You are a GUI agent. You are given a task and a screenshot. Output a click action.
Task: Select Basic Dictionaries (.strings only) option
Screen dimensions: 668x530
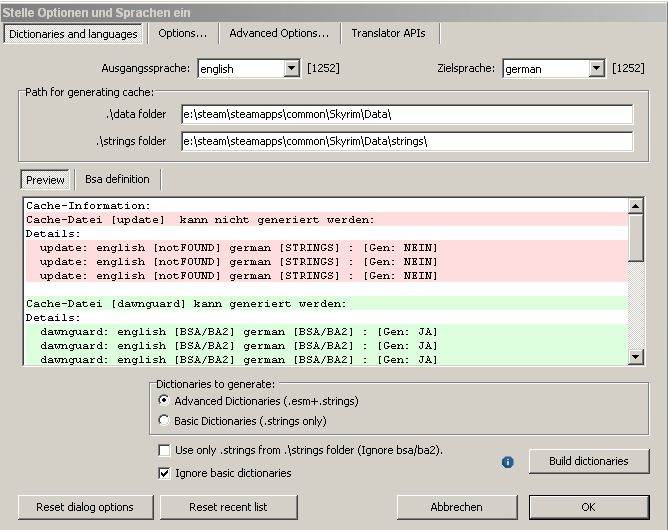(165, 421)
